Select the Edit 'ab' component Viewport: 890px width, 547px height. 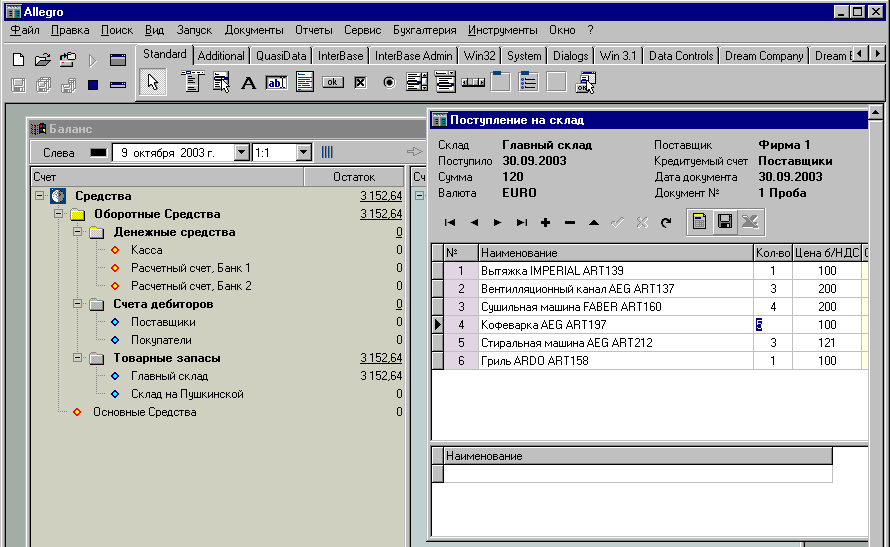276,83
